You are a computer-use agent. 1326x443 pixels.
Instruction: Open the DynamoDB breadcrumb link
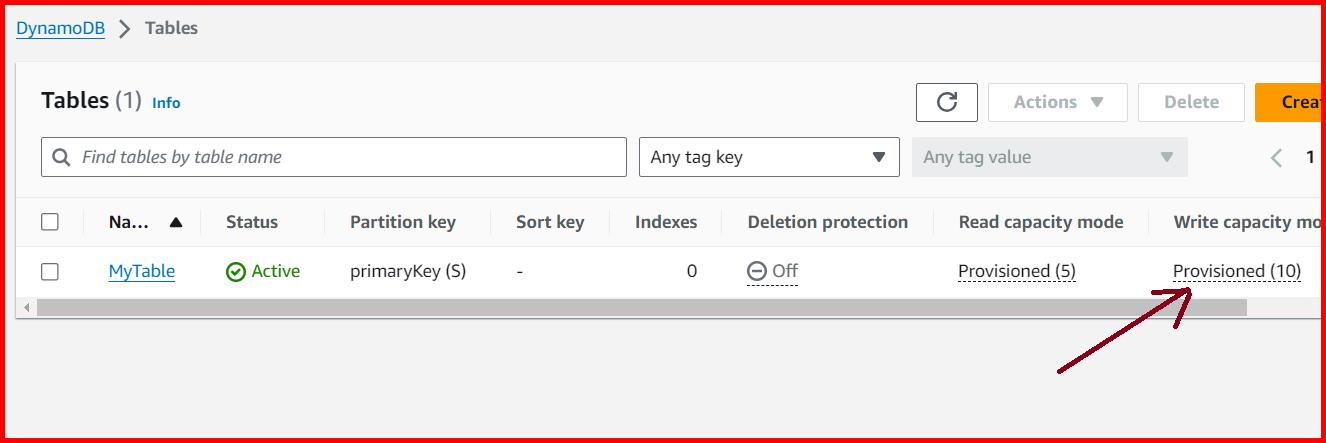tap(60, 29)
